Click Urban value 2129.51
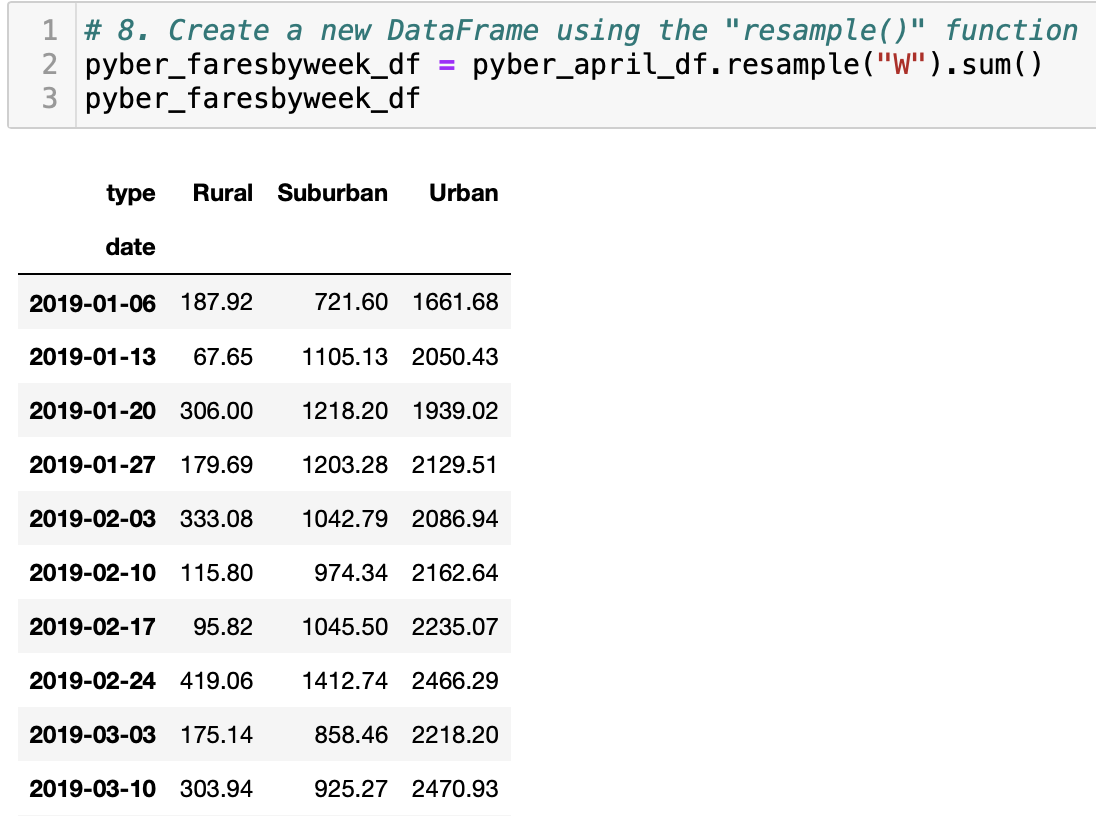This screenshot has height=816, width=1096. pos(454,464)
